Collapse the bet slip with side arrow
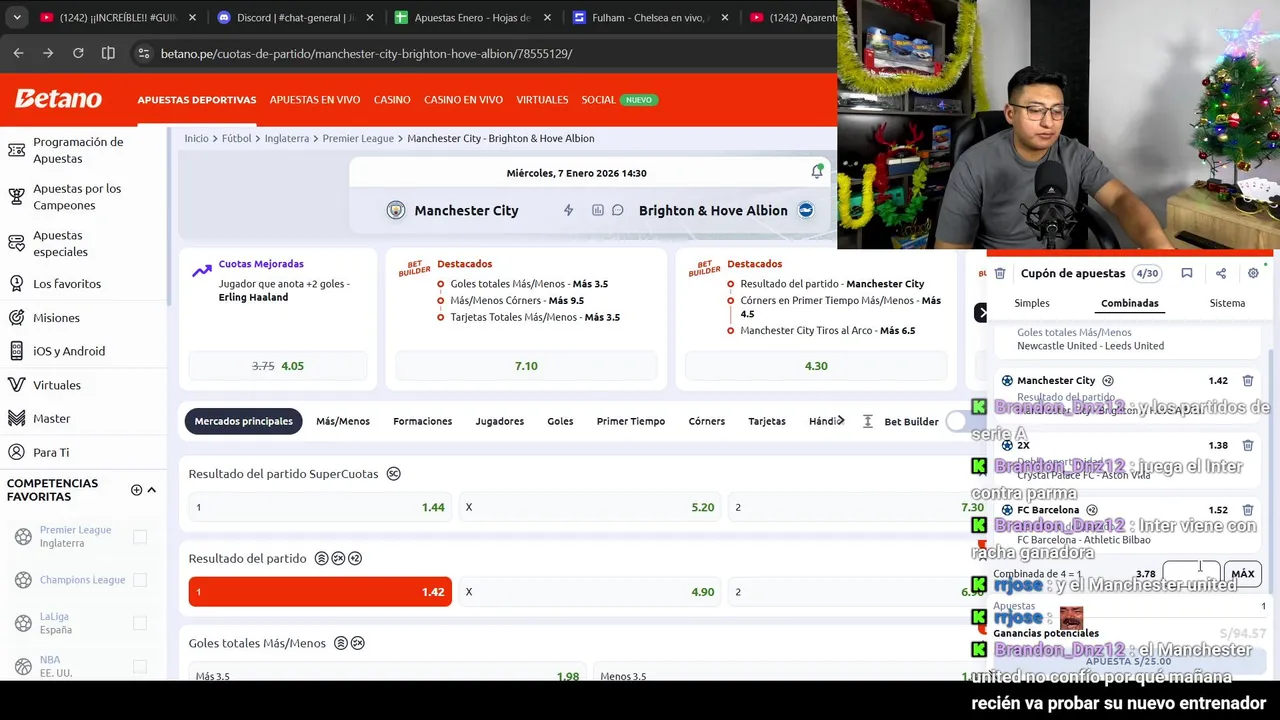This screenshot has width=1280, height=720. click(981, 313)
